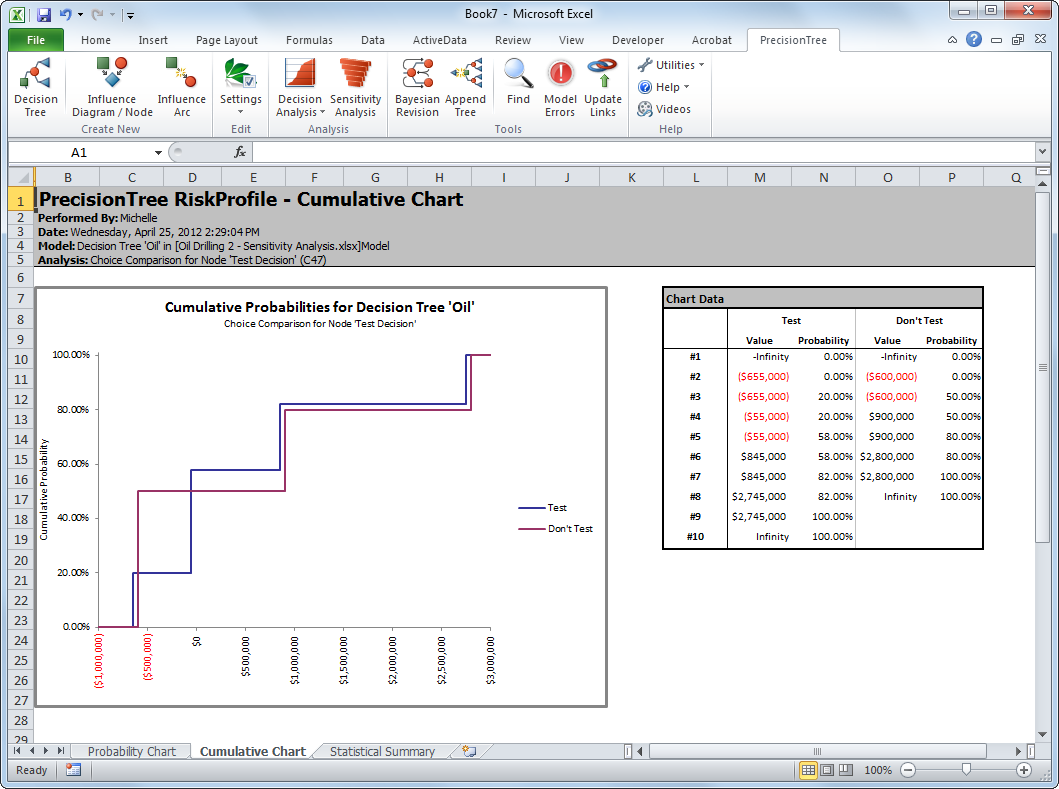1059x789 pixels.
Task: Switch to the Home ribbon tab
Action: pos(96,40)
